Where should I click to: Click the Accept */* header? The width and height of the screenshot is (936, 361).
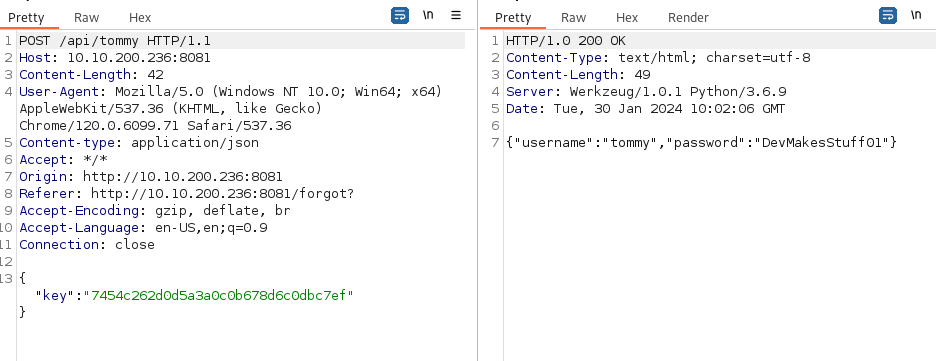coord(63,160)
